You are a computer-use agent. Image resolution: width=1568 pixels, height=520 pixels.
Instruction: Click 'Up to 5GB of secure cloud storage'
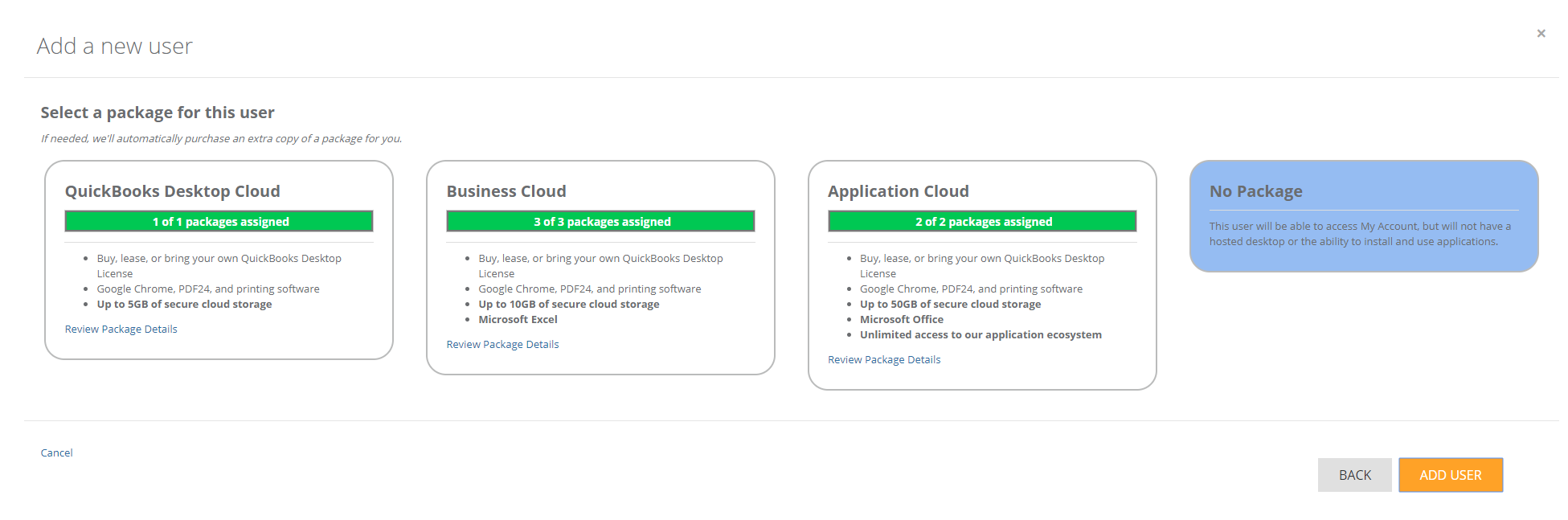[184, 305]
